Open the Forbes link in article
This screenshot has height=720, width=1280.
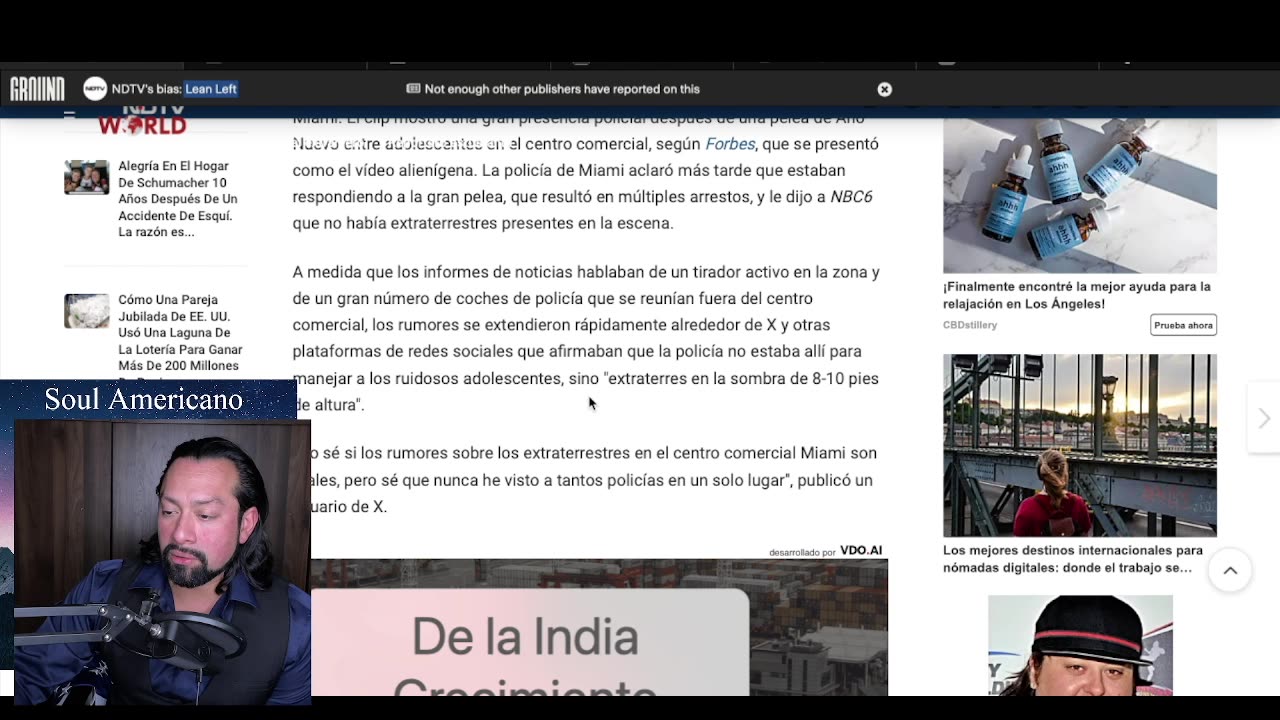click(730, 144)
